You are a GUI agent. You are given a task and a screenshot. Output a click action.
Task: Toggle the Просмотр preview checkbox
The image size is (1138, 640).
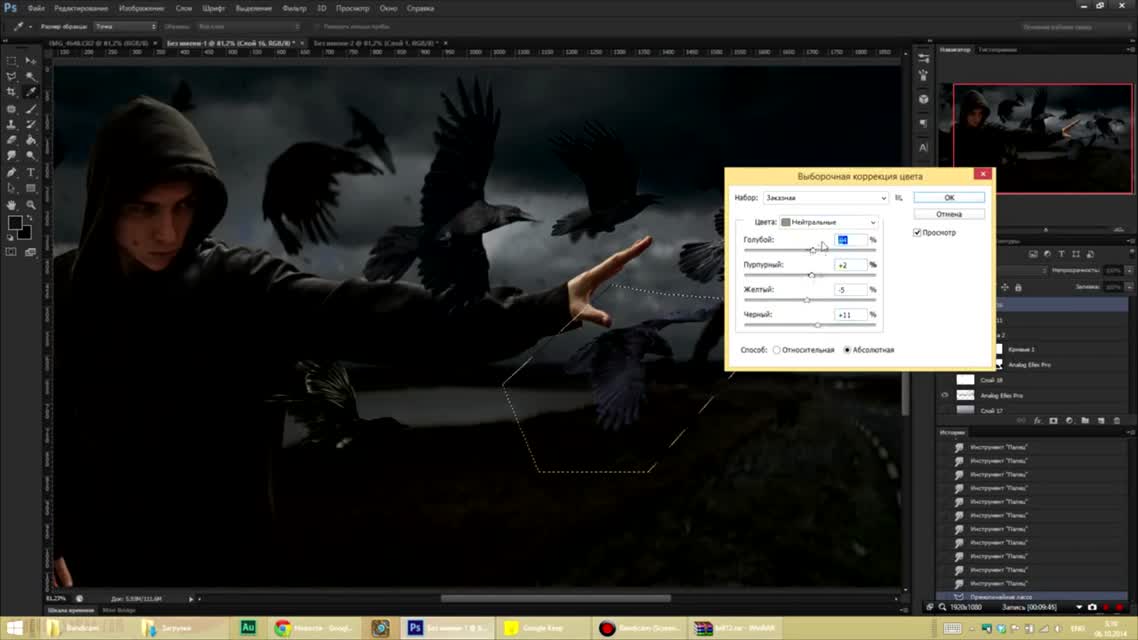[917, 233]
